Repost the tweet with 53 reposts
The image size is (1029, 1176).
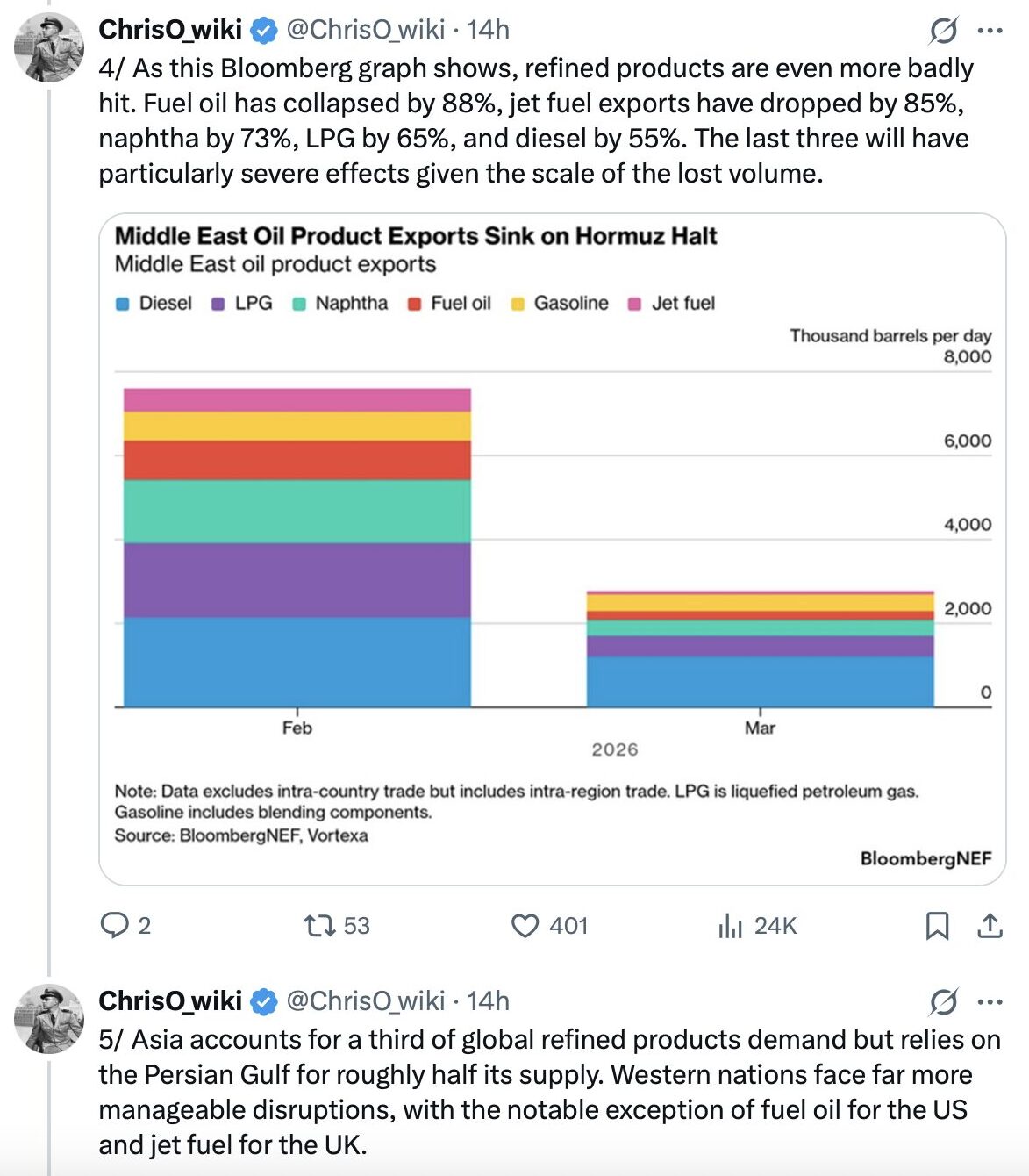click(x=318, y=925)
